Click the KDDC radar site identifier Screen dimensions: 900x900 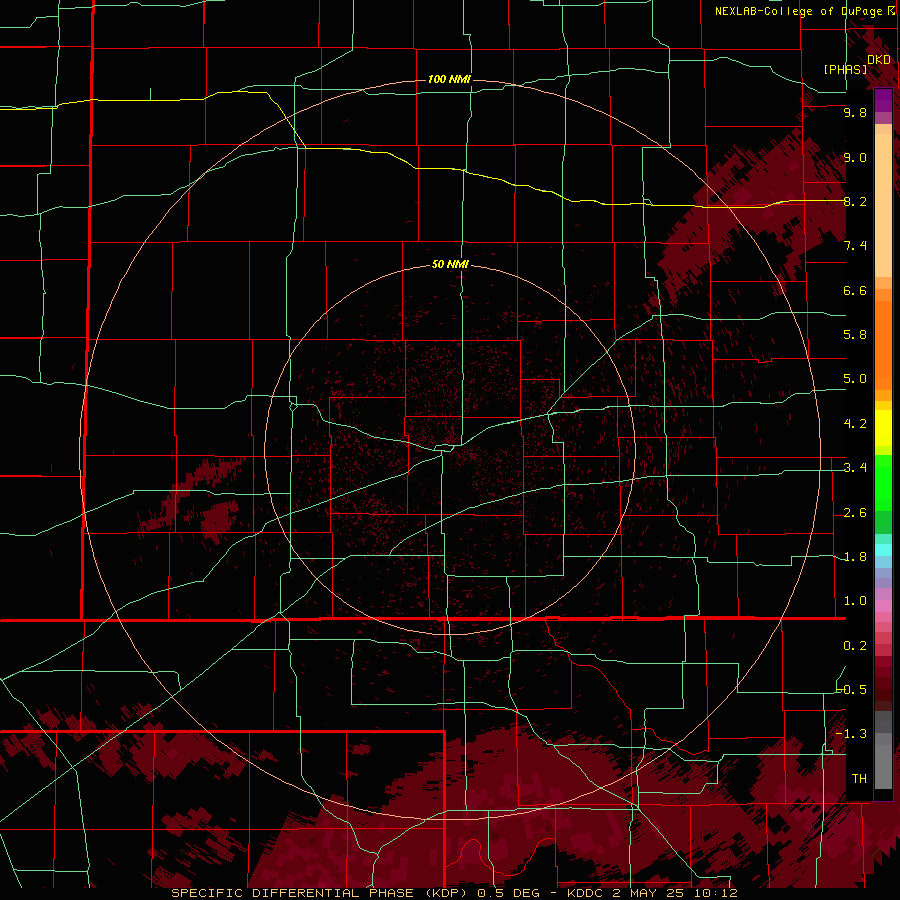(584, 893)
